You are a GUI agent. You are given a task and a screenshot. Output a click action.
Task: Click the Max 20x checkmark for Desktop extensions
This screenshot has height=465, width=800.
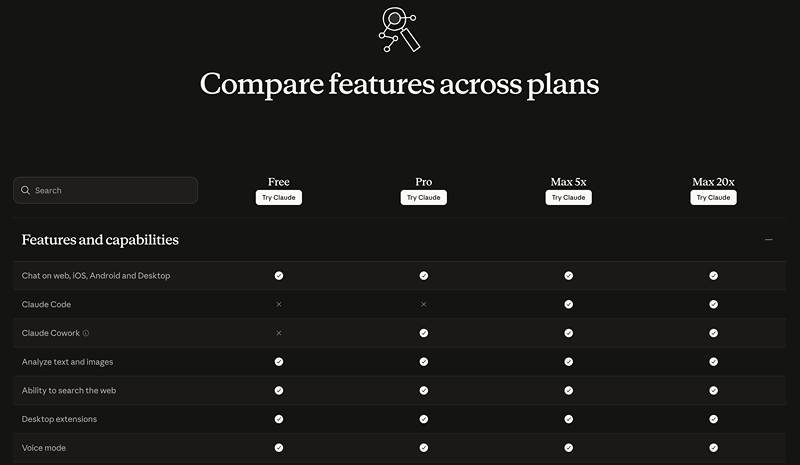coord(713,419)
